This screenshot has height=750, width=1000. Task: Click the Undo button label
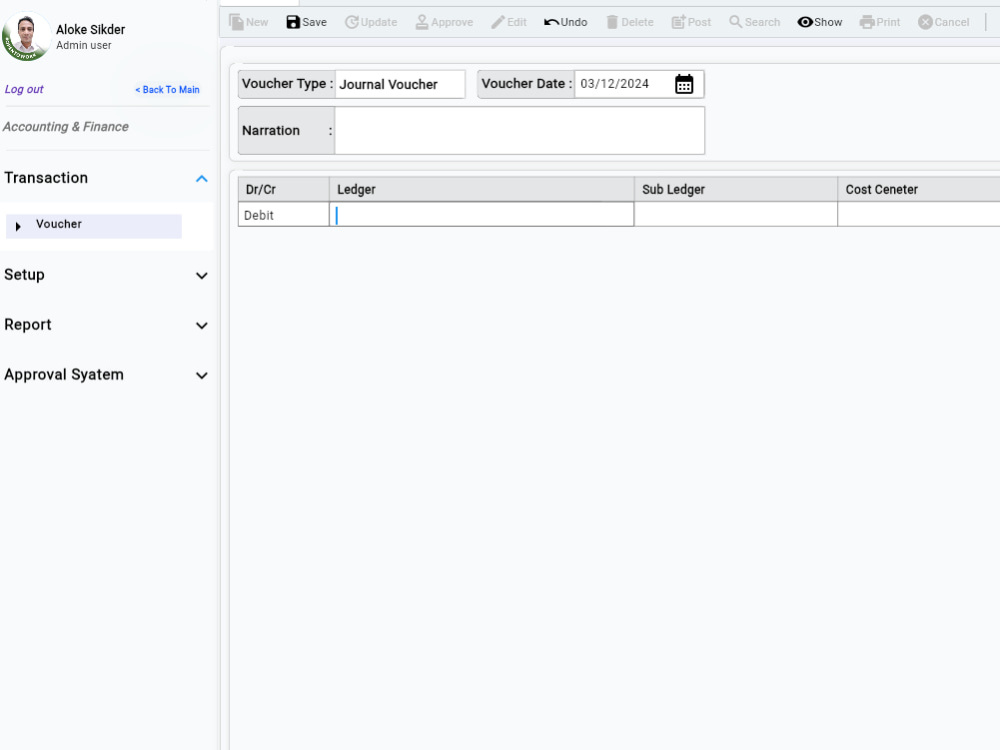pyautogui.click(x=574, y=22)
